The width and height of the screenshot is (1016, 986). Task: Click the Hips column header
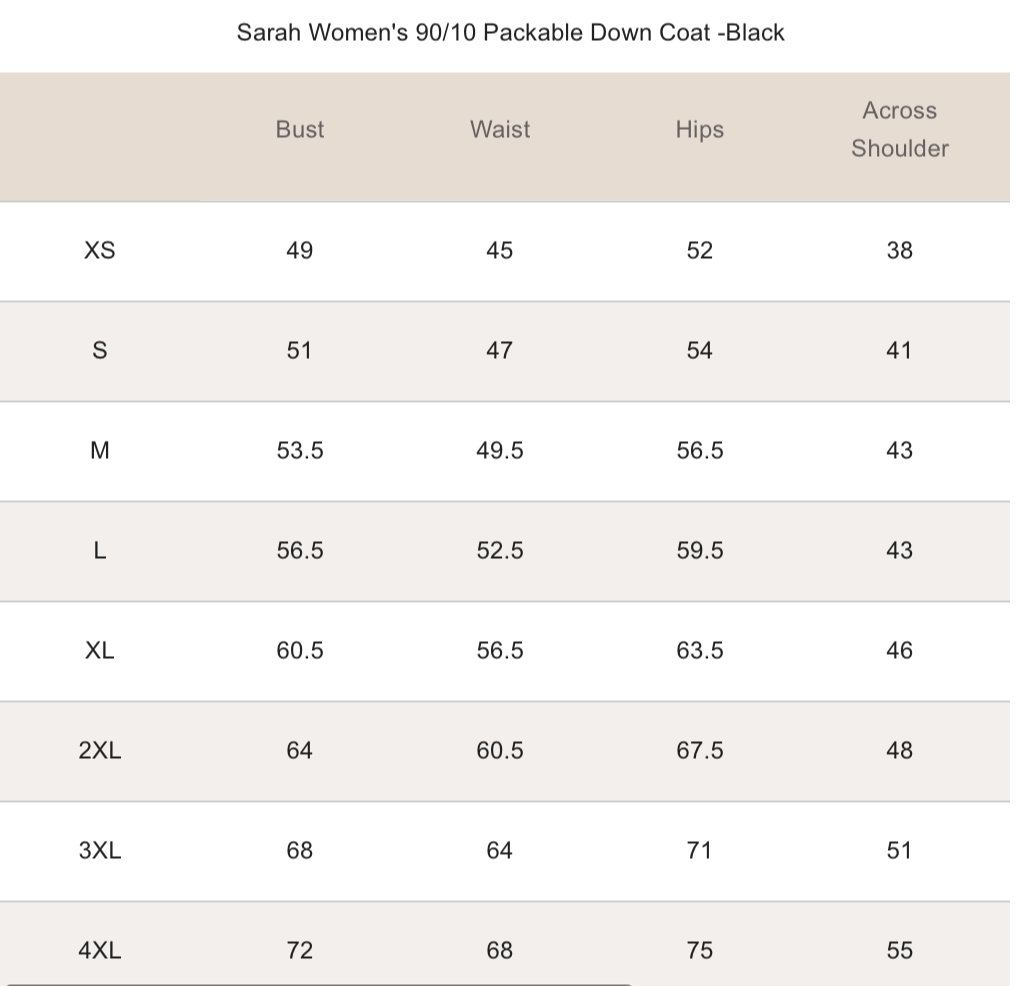click(699, 130)
